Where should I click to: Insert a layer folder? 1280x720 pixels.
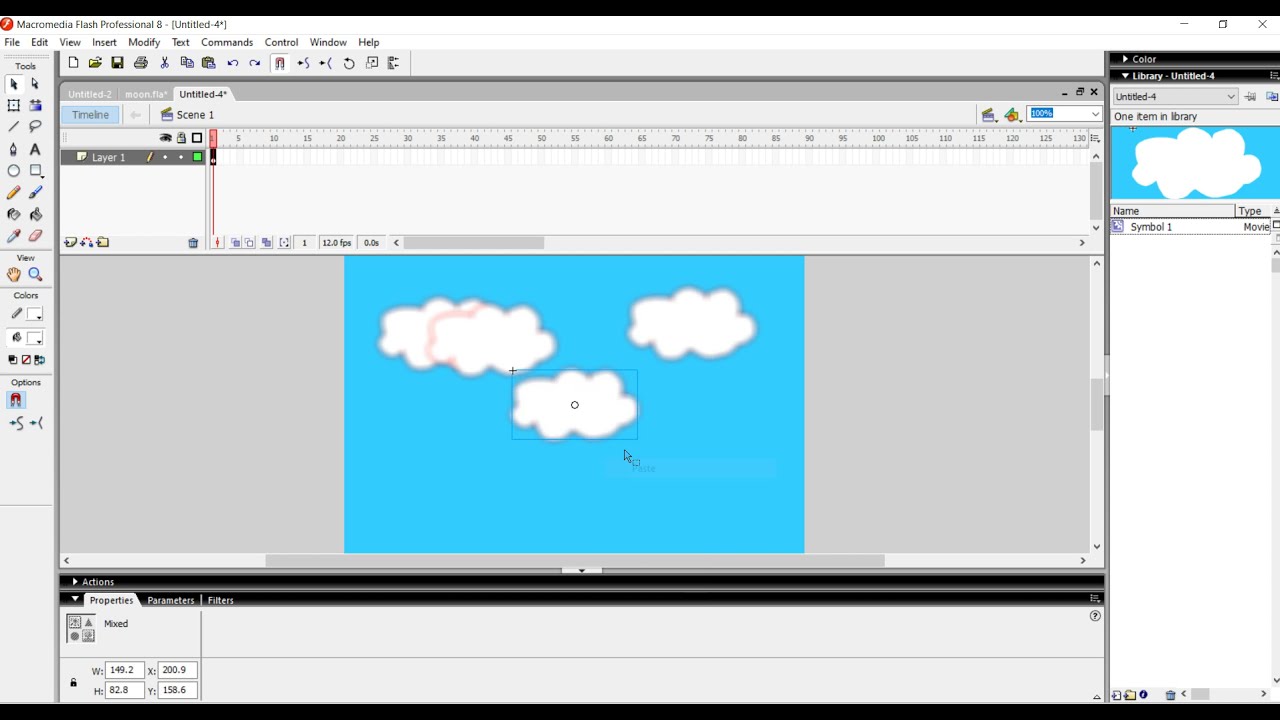[x=103, y=243]
